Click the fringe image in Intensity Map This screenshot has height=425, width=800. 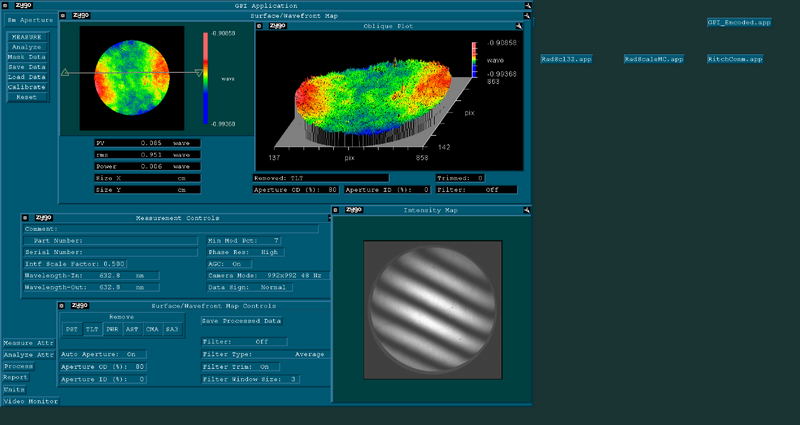click(433, 310)
